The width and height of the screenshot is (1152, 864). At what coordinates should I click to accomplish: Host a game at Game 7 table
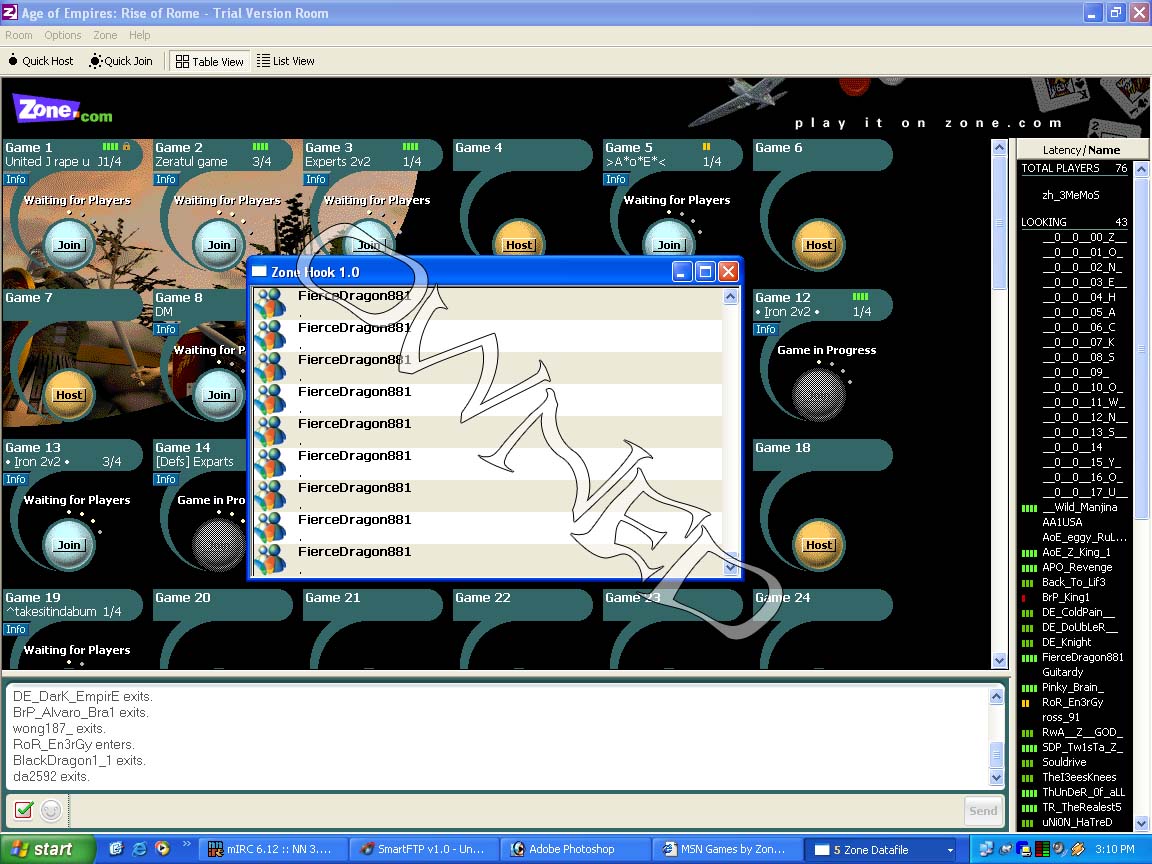(x=69, y=395)
